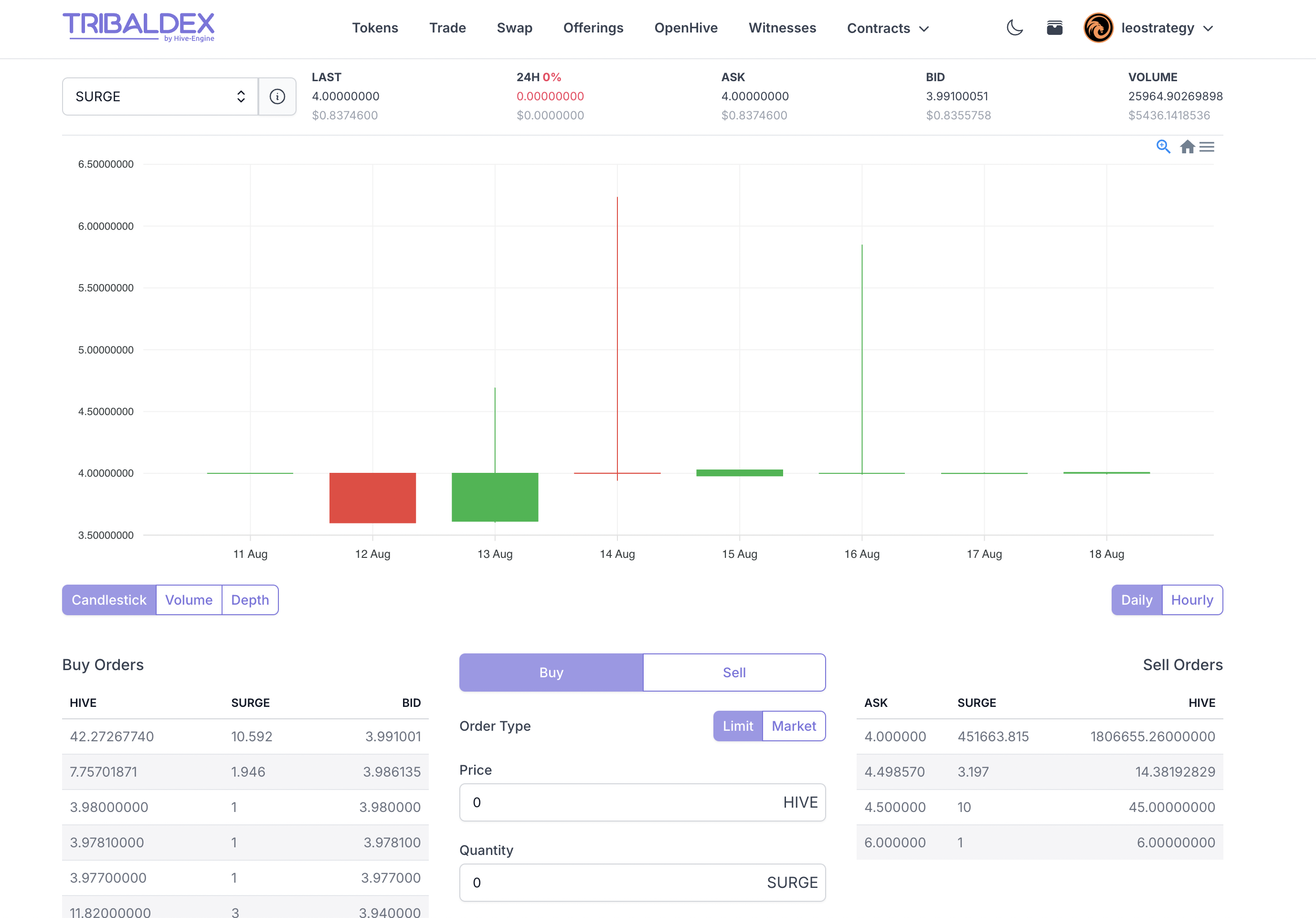Screen dimensions: 1316x918
Task: Open chart hamburger menu
Action: pos(1207,148)
